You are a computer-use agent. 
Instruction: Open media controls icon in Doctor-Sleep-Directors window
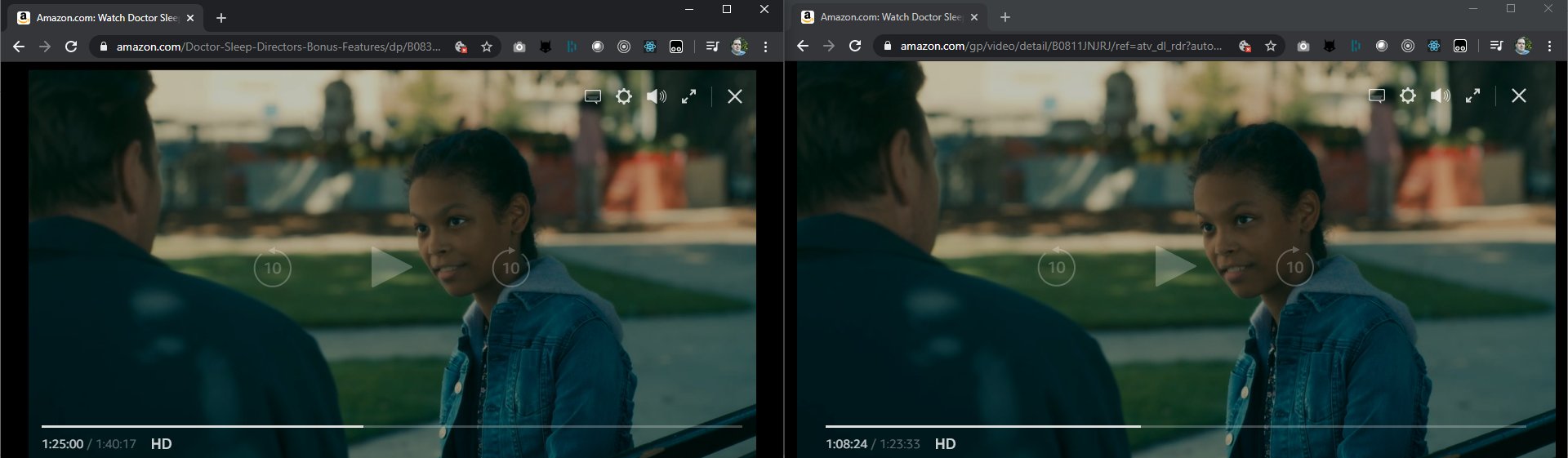coord(712,47)
